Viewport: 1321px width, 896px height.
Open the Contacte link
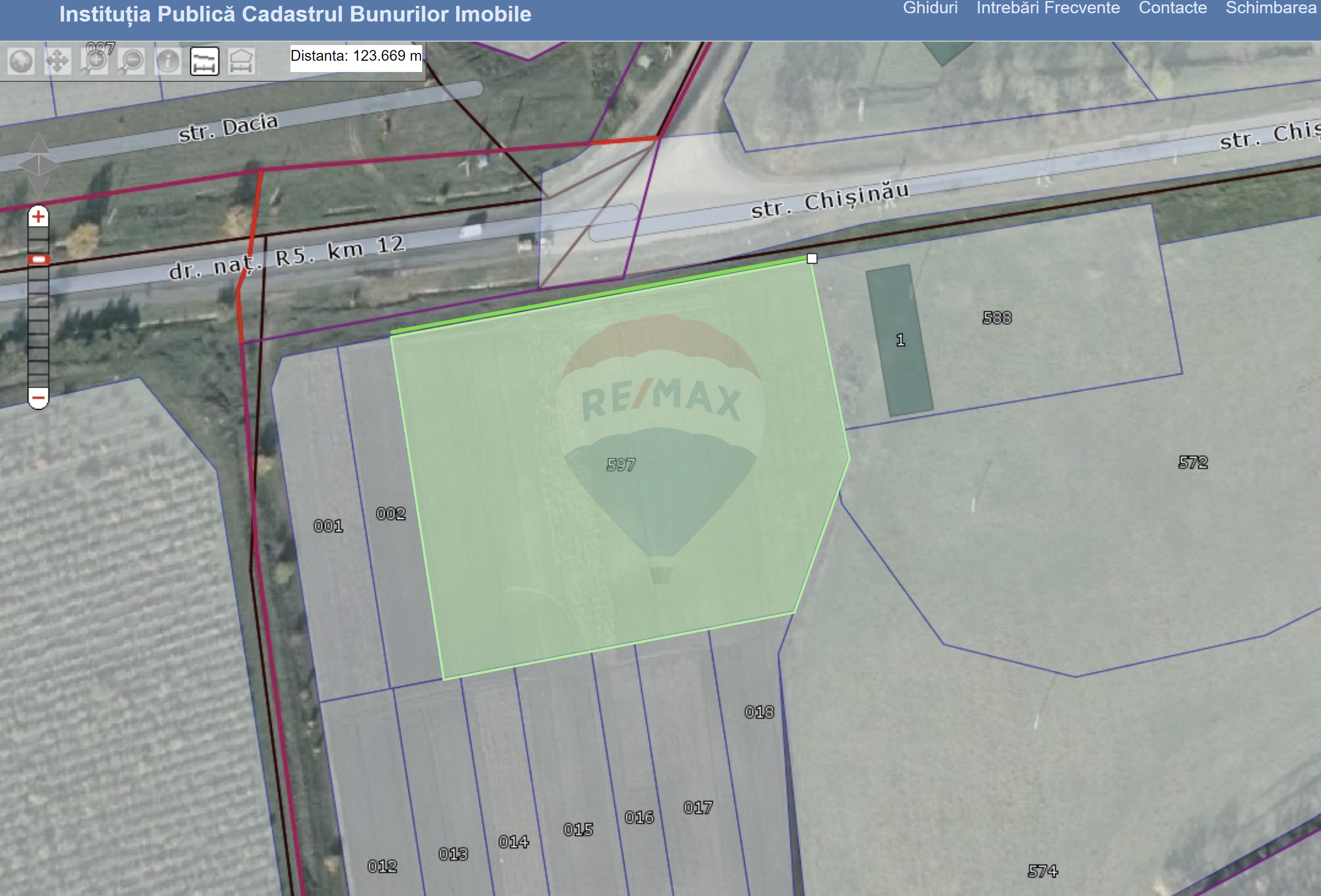tap(1172, 8)
